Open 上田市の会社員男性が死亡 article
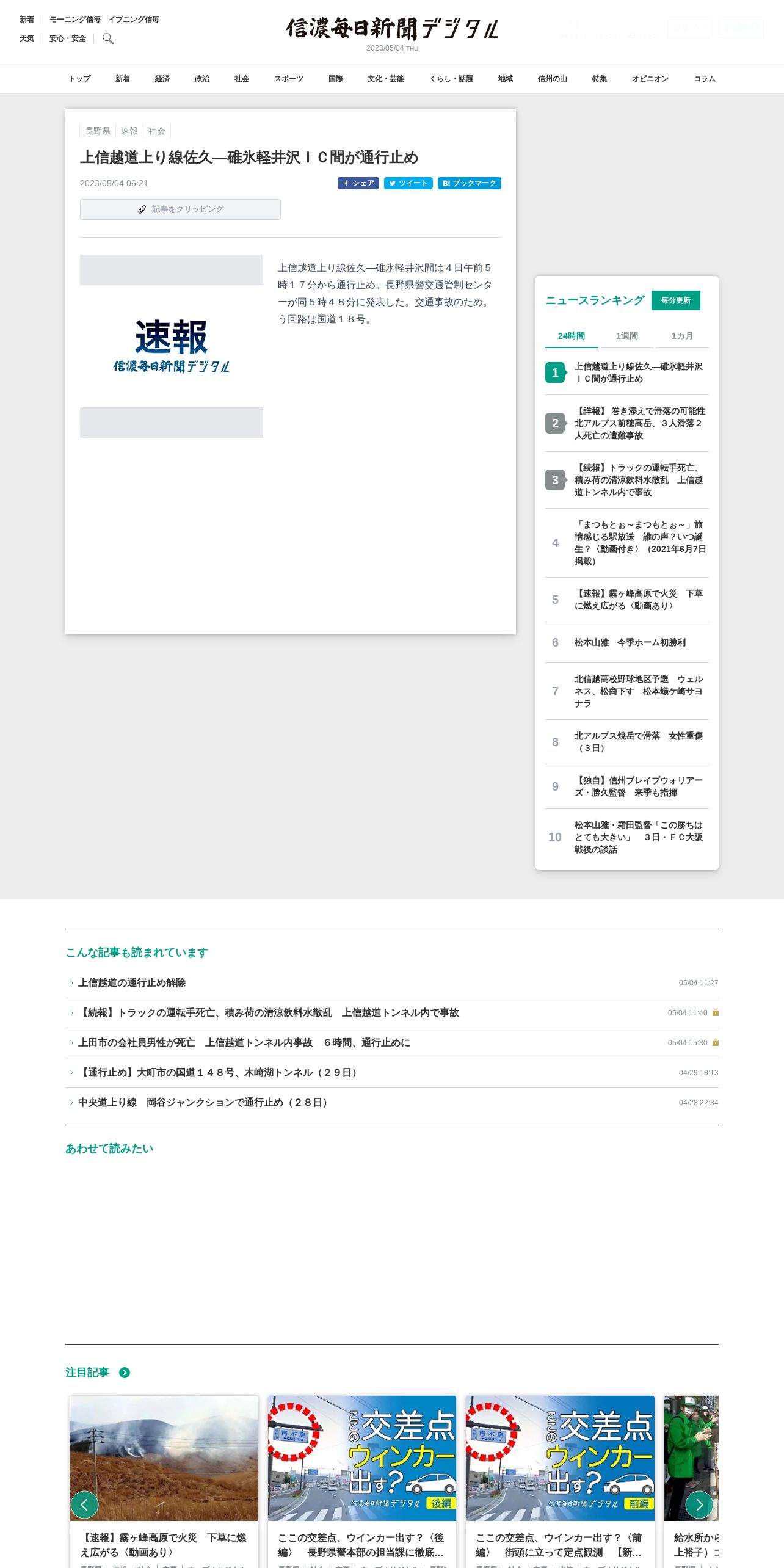This screenshot has height=1568, width=784. pos(392,1042)
